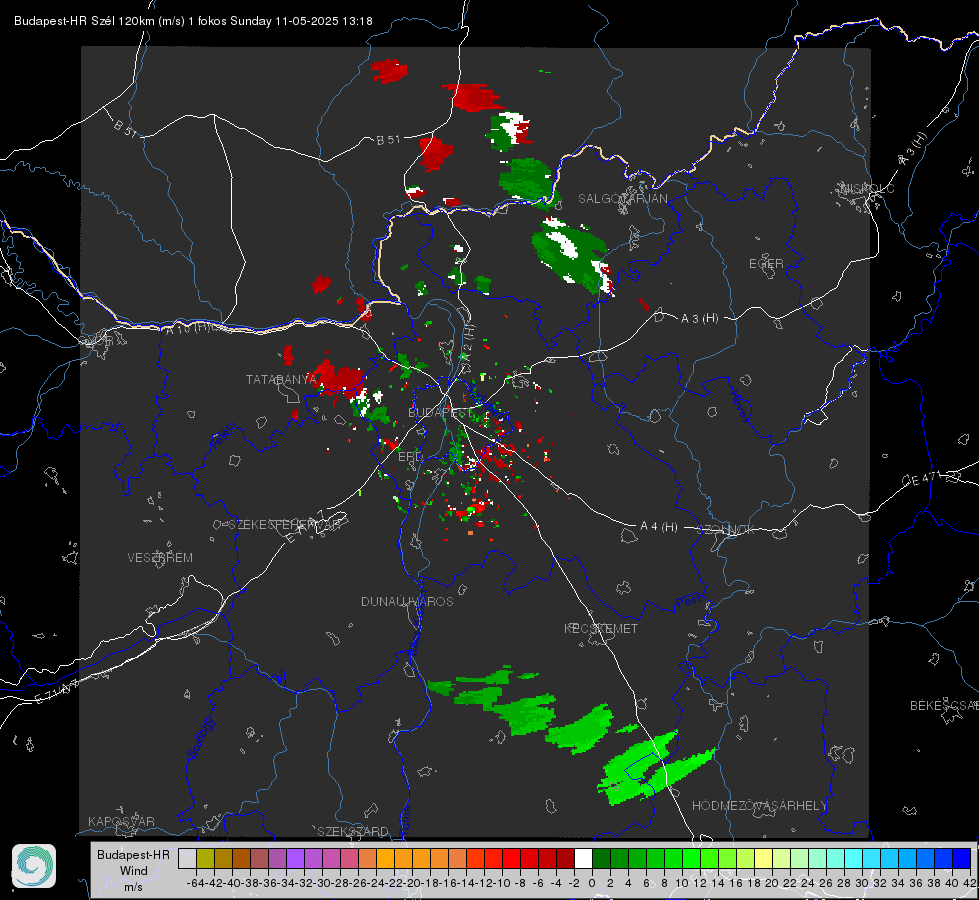Click the blue 'Heves' county label
The image size is (979, 900).
[x=739, y=405]
